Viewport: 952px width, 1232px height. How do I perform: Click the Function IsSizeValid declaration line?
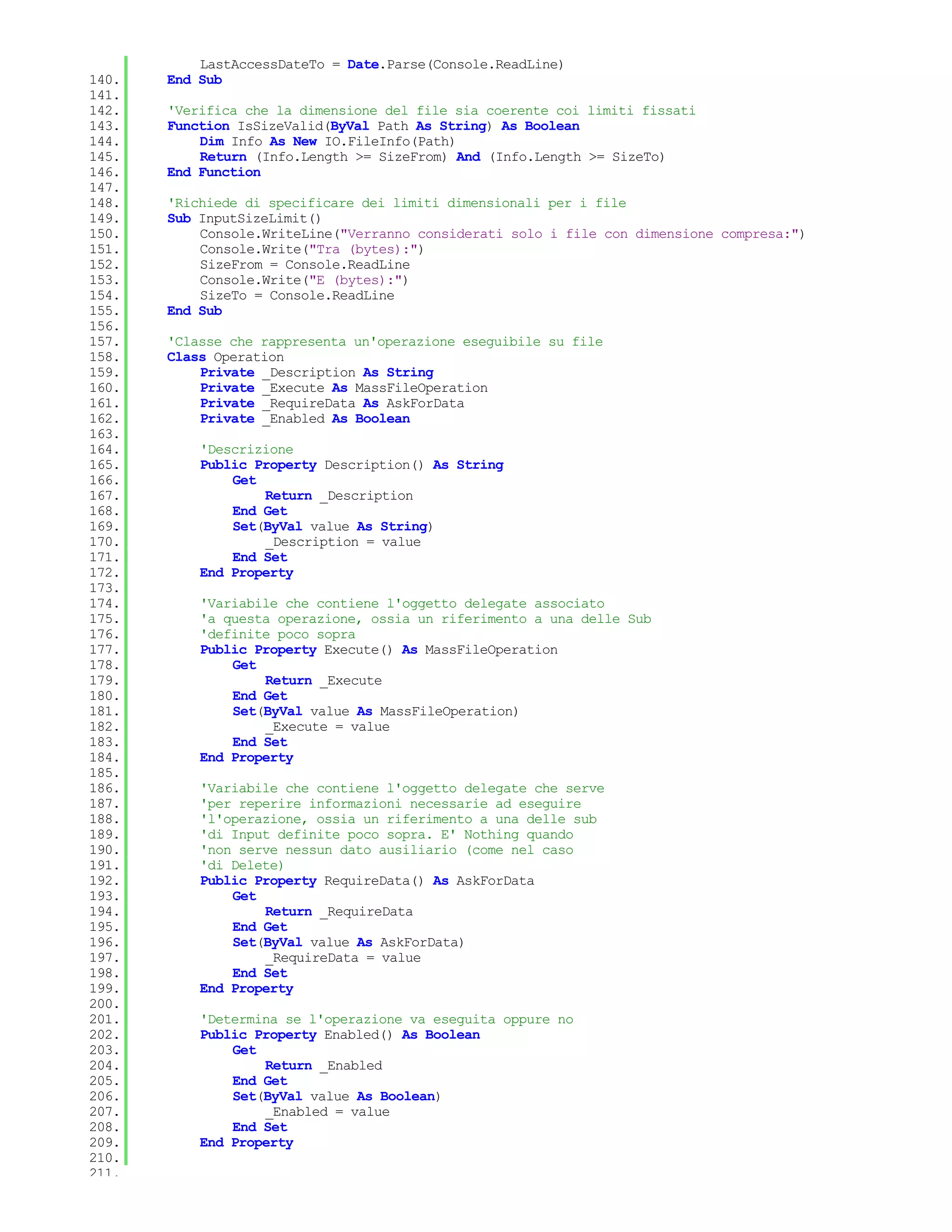[373, 126]
